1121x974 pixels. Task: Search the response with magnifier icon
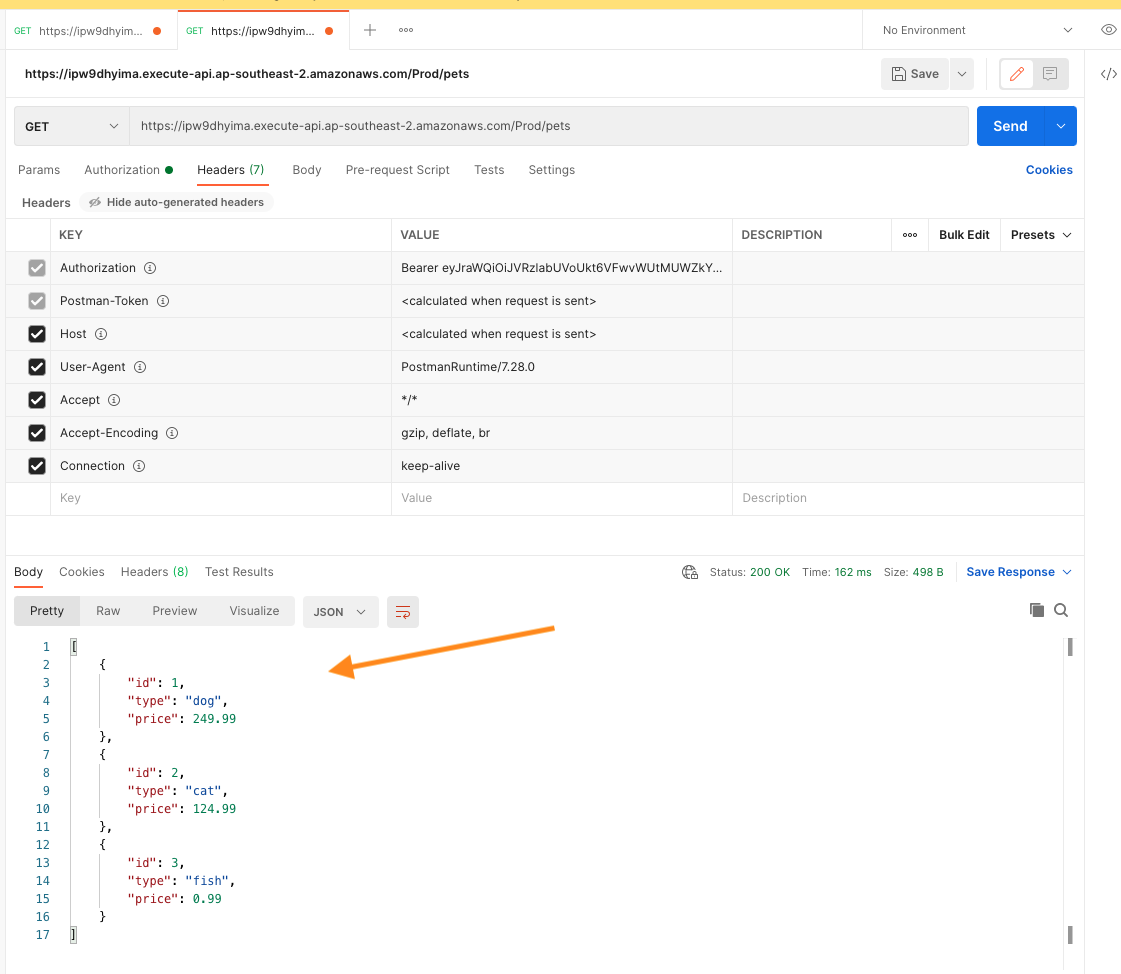coord(1061,610)
